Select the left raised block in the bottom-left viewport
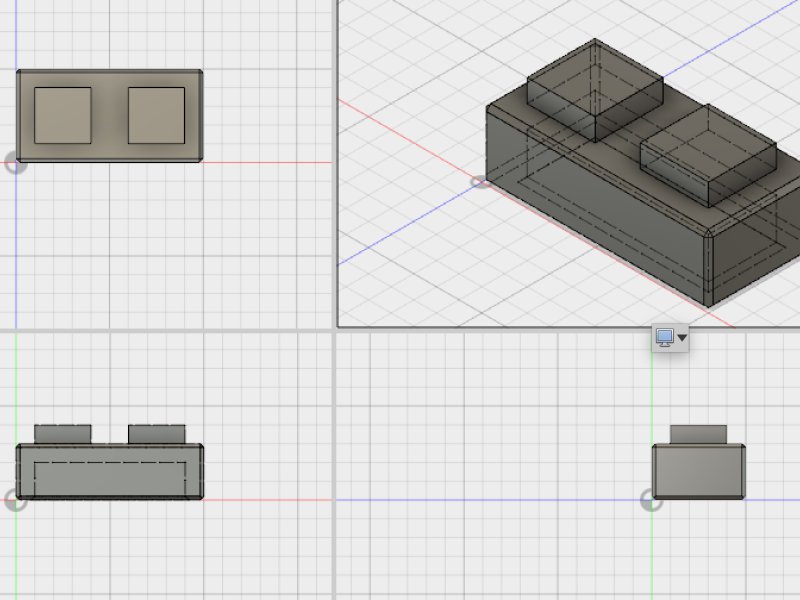Image resolution: width=800 pixels, height=600 pixels. pyautogui.click(x=63, y=434)
